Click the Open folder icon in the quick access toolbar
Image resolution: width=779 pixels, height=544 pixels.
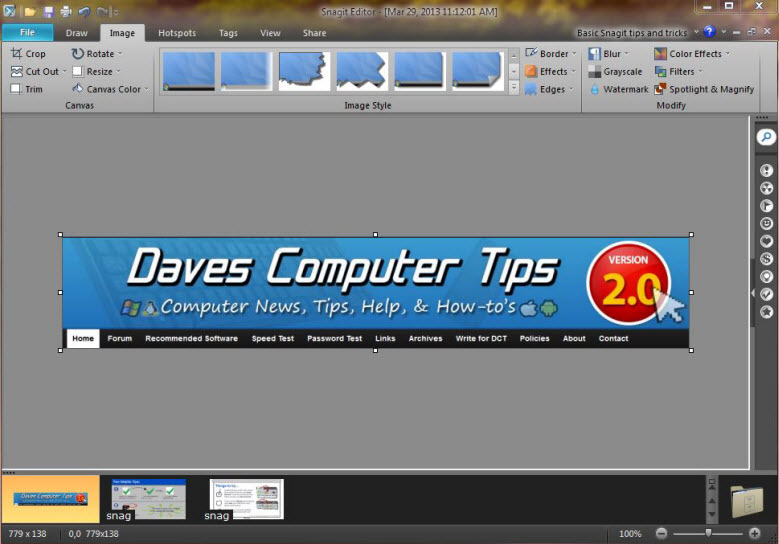[30, 11]
